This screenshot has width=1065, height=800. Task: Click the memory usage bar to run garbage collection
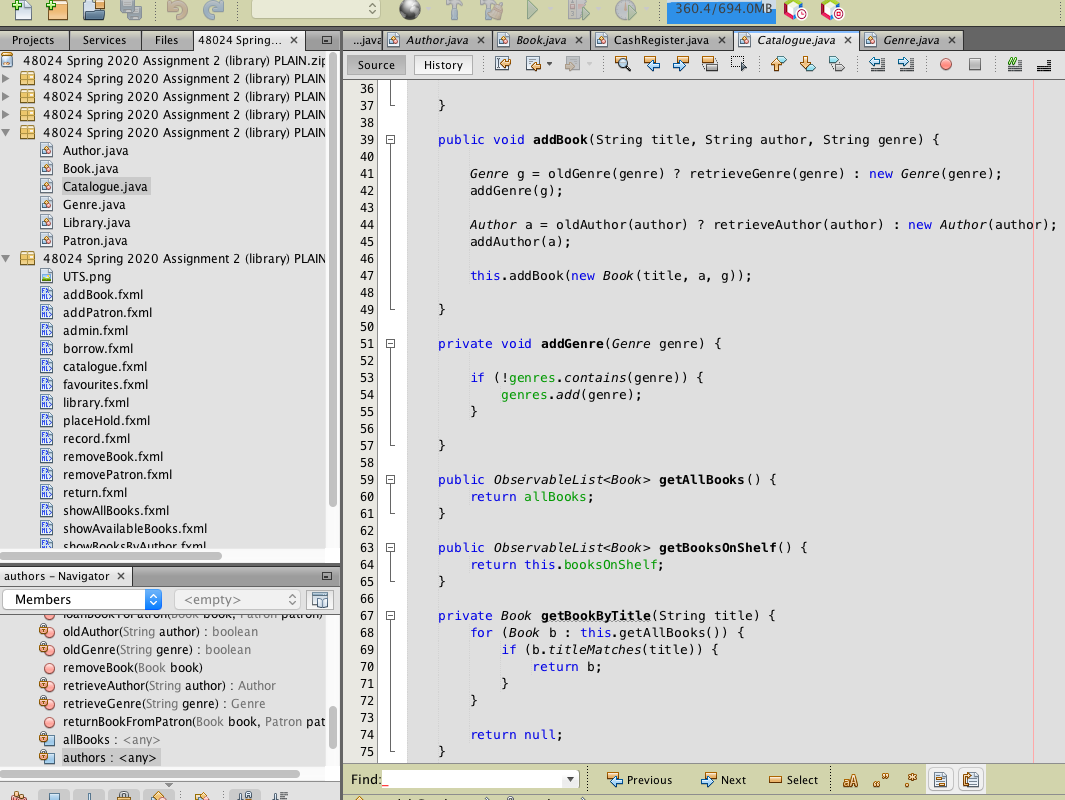[x=720, y=12]
